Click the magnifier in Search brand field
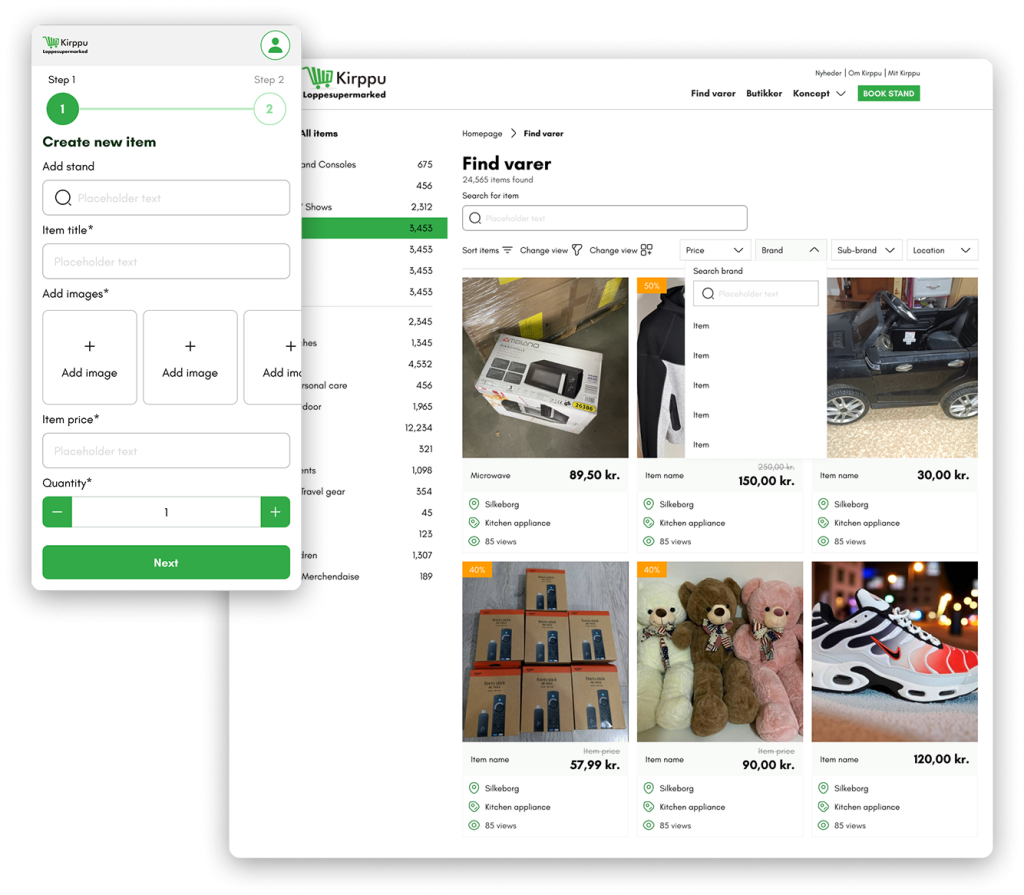Viewport: 1024px width, 895px height. pos(708,294)
